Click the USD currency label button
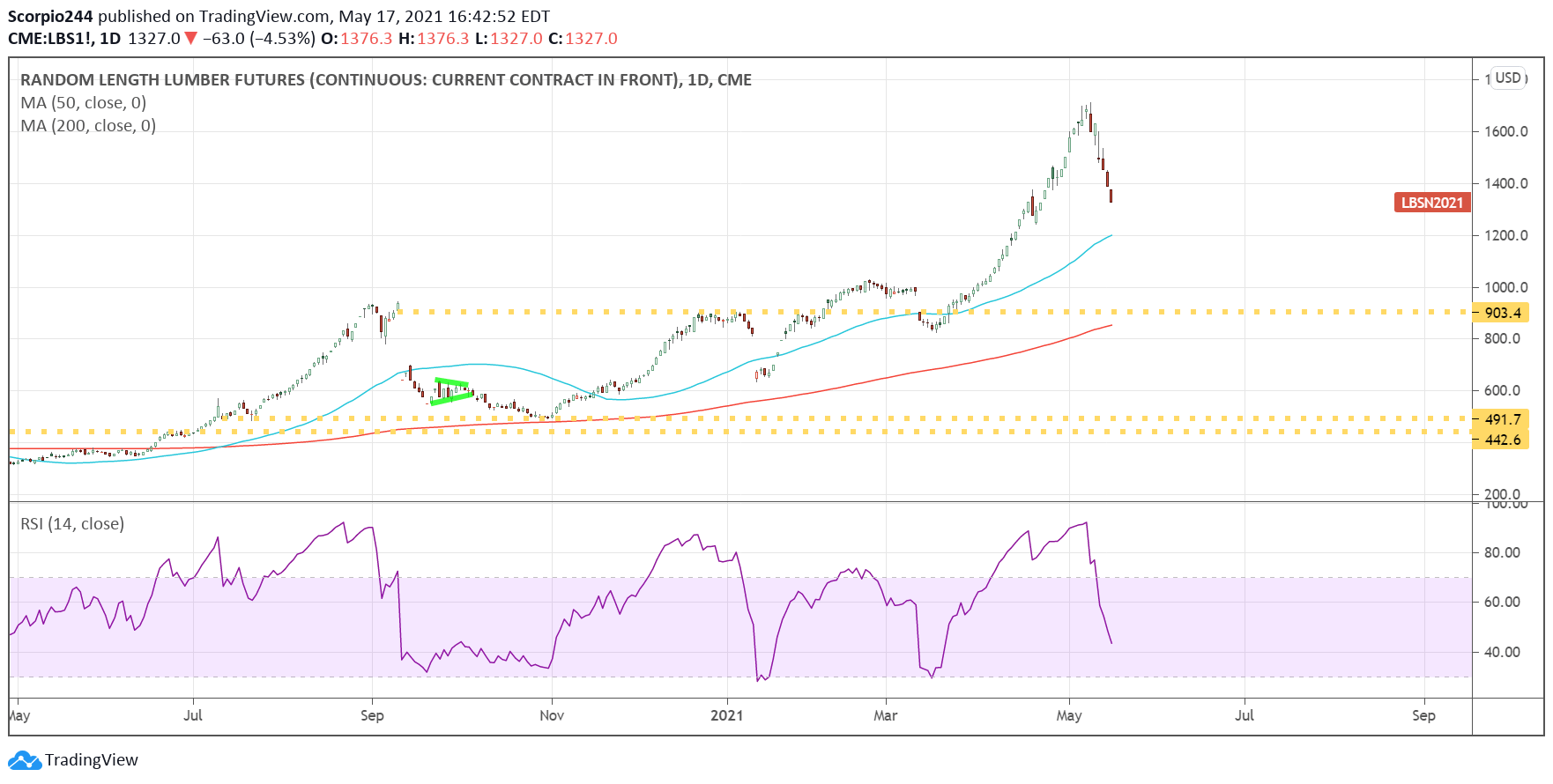The height and width of the screenshot is (784, 1553). pyautogui.click(x=1508, y=78)
